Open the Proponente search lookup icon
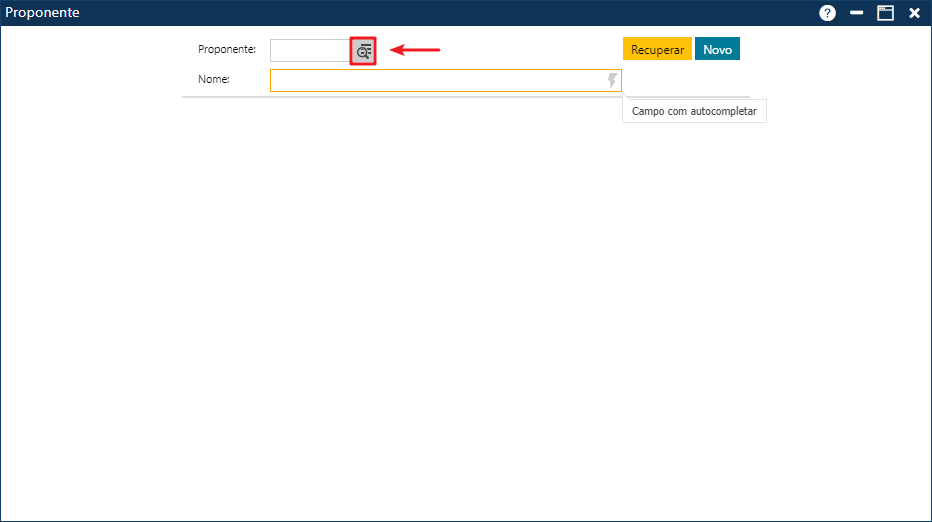Image resolution: width=932 pixels, height=522 pixels. (363, 51)
